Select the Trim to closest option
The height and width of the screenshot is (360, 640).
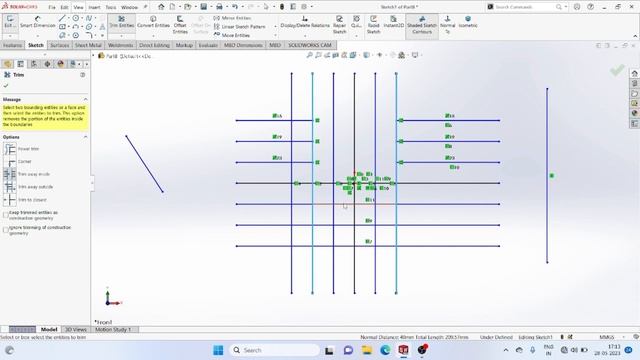pos(10,200)
